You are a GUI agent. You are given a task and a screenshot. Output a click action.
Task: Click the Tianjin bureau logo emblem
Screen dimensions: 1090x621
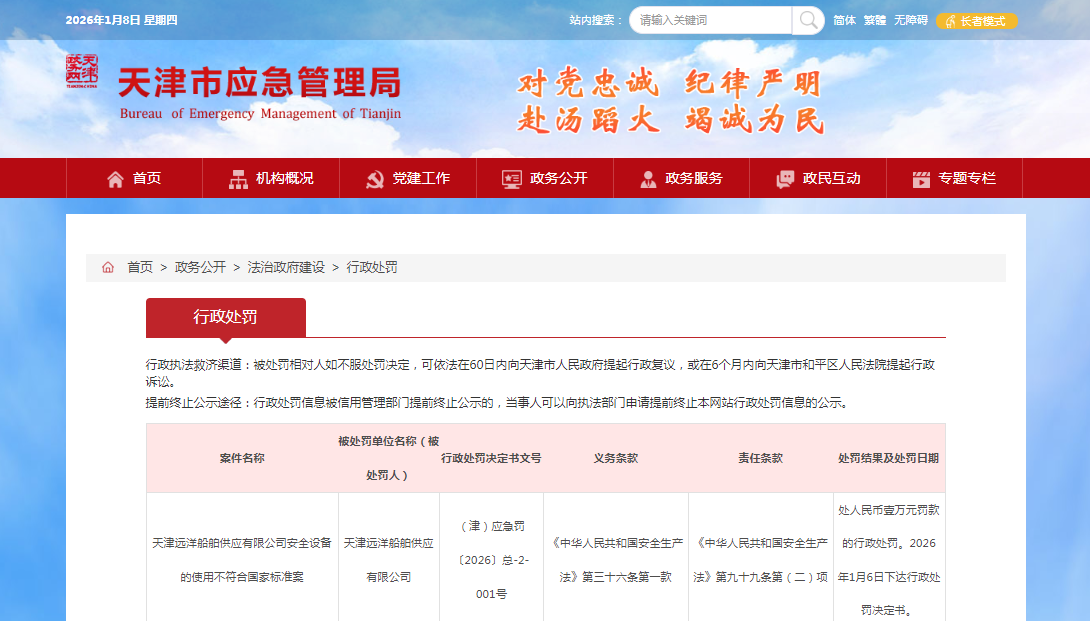(x=83, y=72)
